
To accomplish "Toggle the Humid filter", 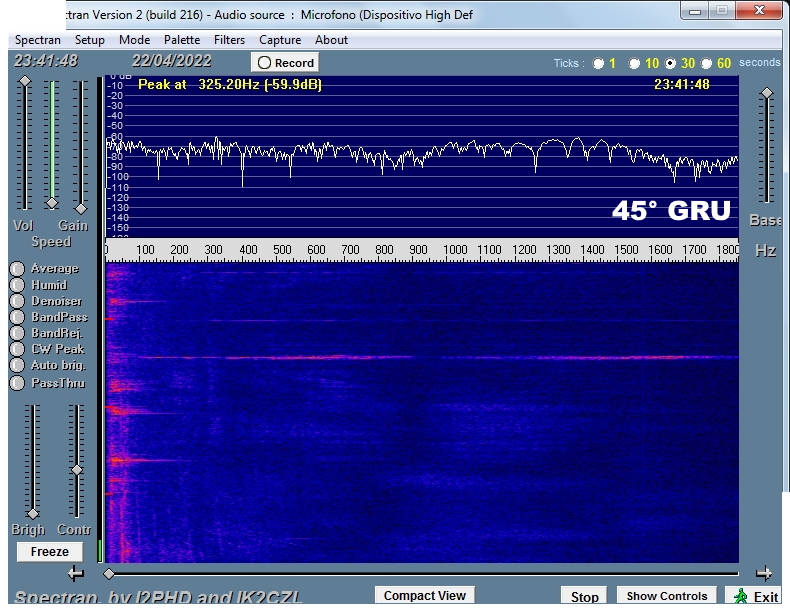I will [17, 285].
